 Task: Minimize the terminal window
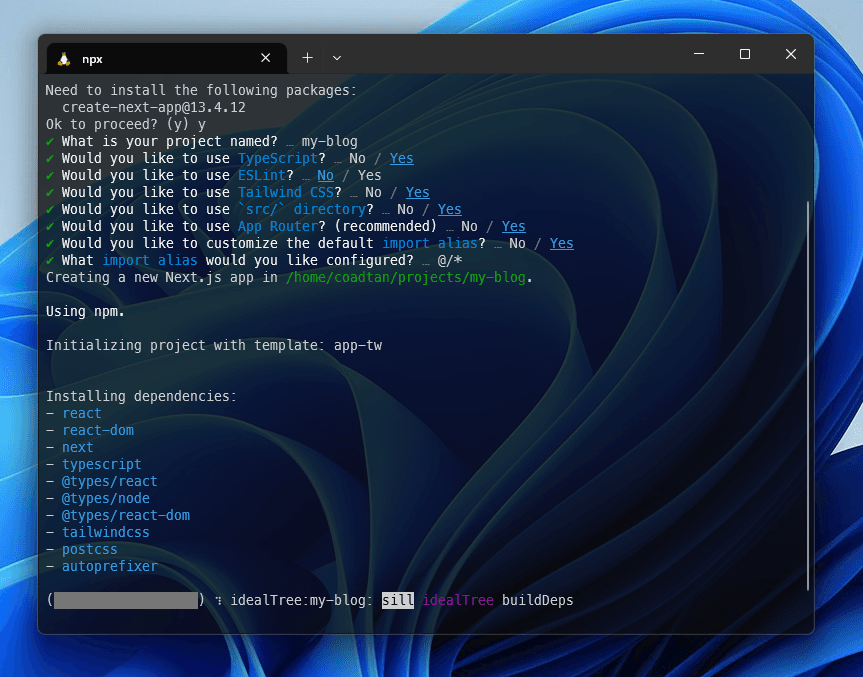pyautogui.click(x=699, y=54)
